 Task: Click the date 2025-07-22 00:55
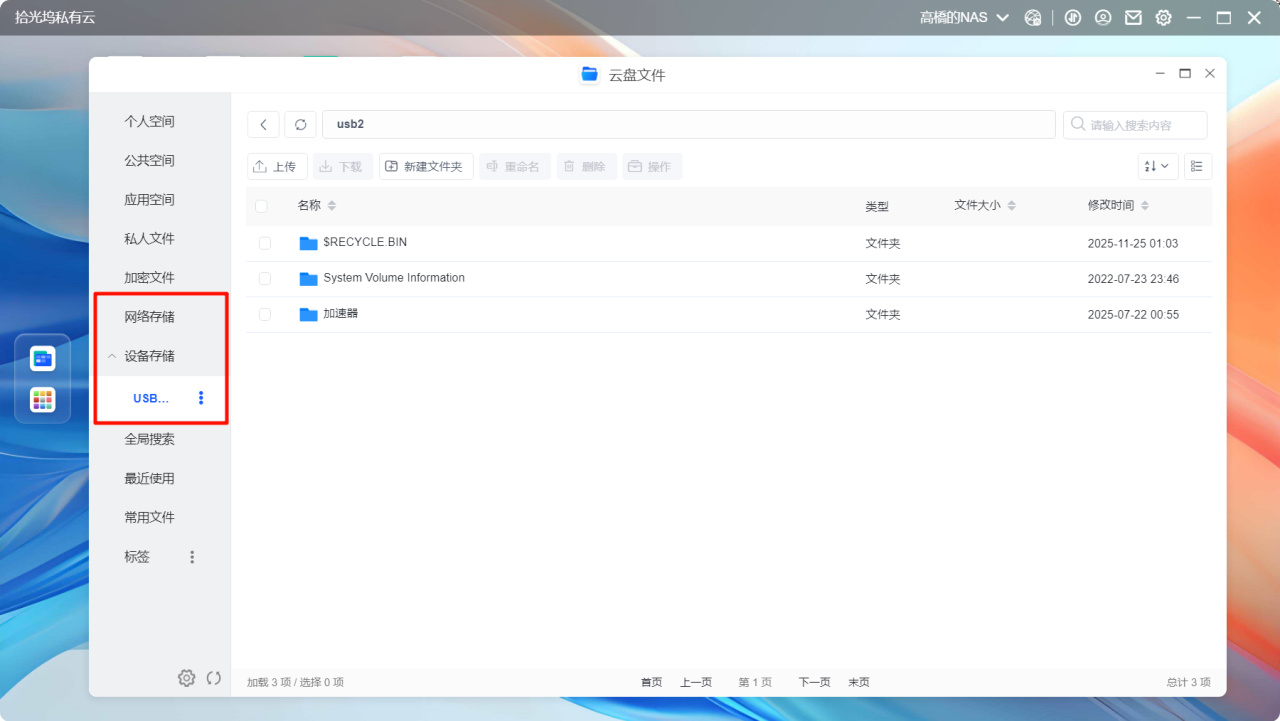(1133, 314)
